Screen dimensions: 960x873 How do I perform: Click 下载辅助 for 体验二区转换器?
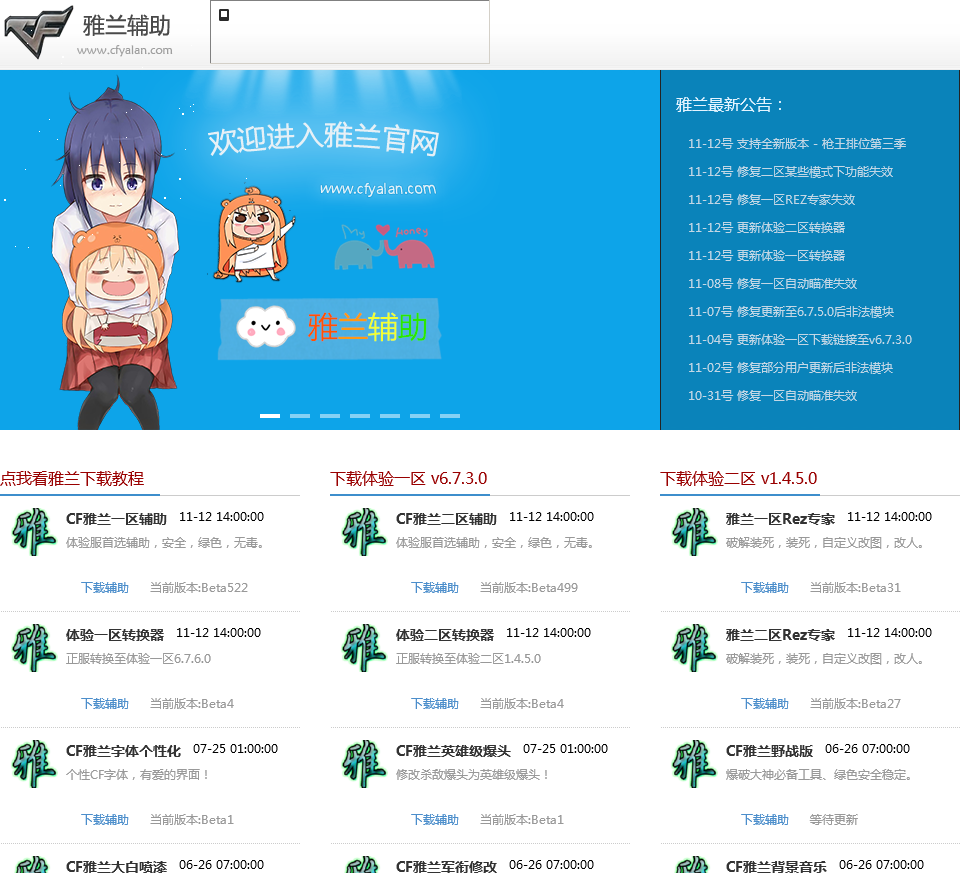point(435,704)
